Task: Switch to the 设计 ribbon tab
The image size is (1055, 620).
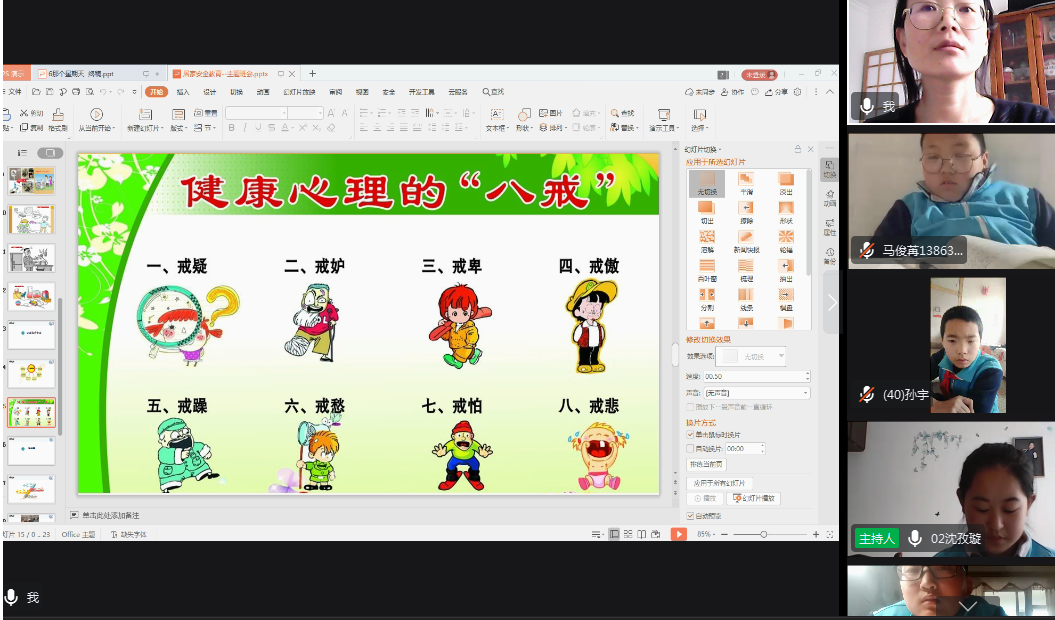Action: [x=209, y=91]
